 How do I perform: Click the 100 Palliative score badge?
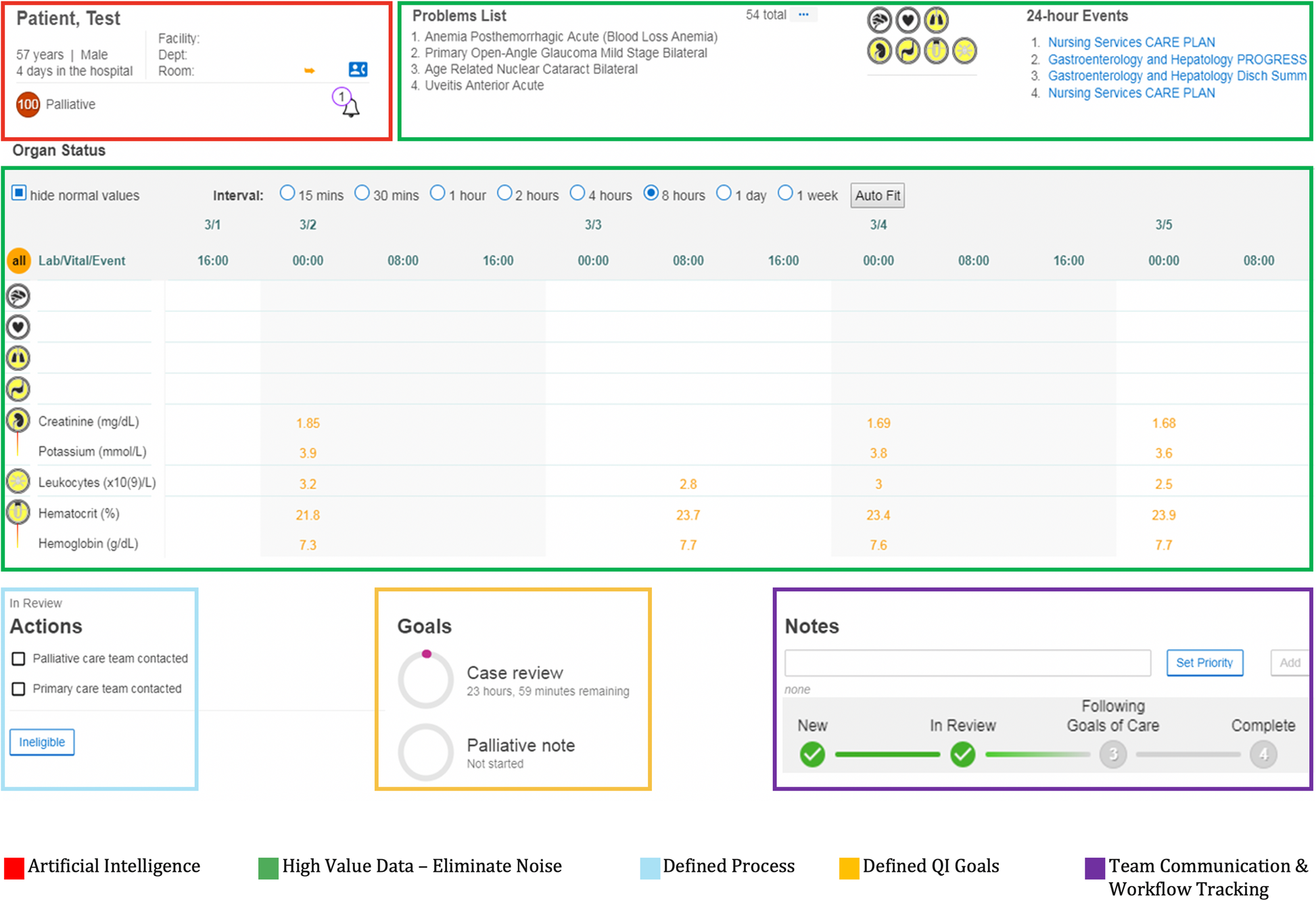click(28, 104)
